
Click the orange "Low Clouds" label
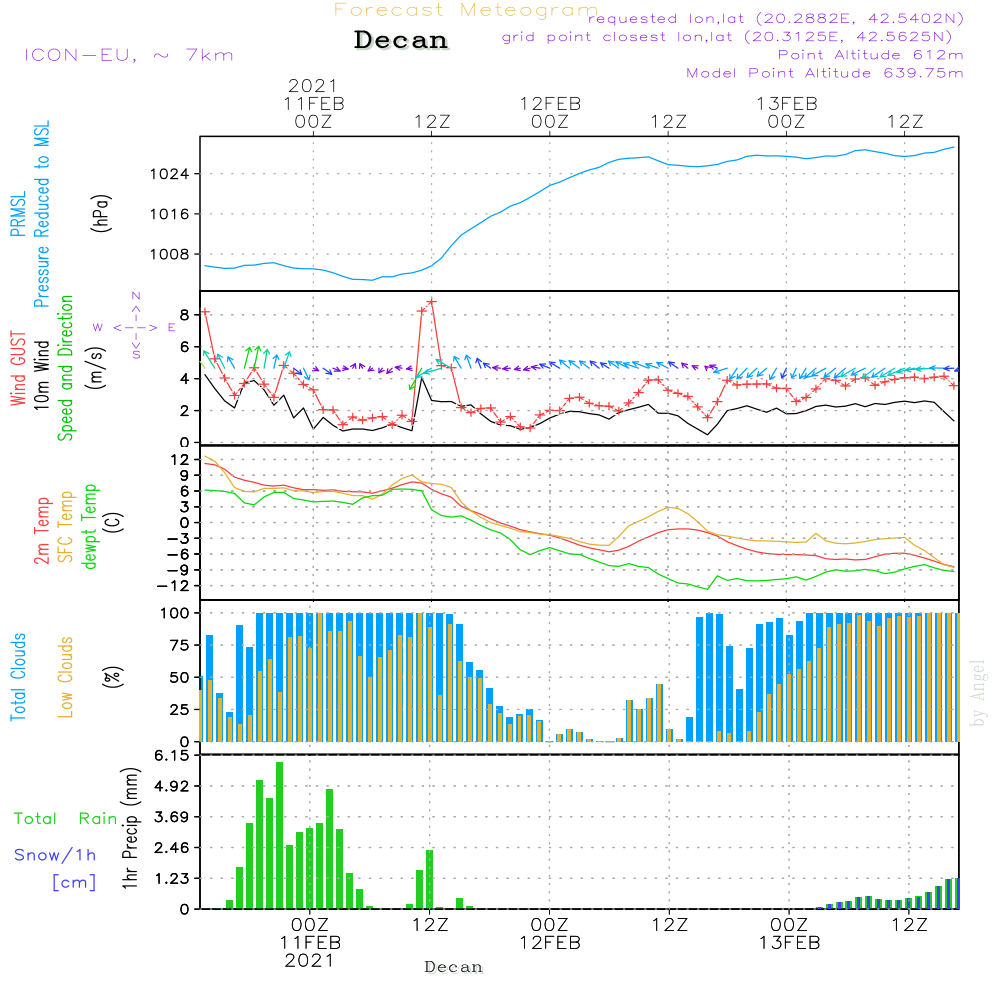tap(65, 677)
